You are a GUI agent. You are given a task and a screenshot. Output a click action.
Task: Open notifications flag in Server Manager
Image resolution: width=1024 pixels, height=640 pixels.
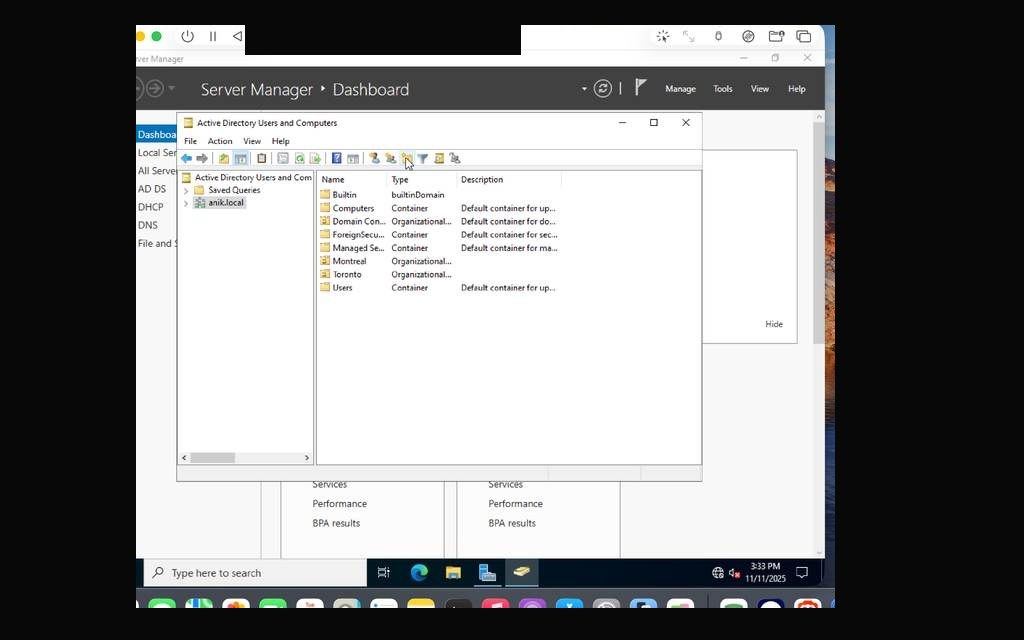[x=641, y=88]
